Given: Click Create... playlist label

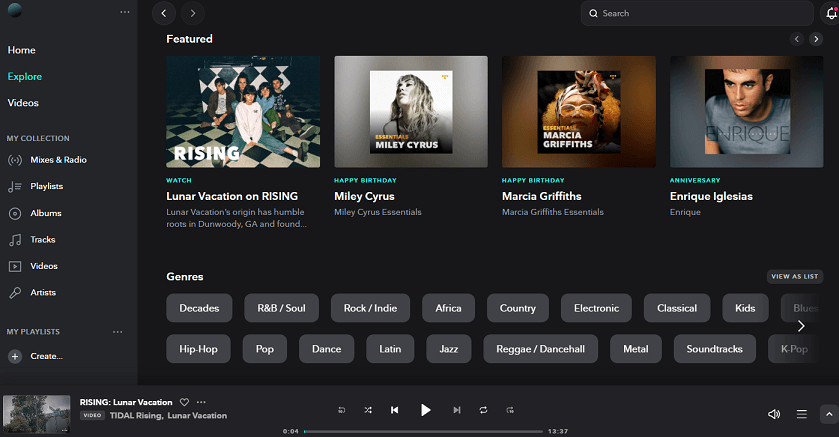Looking at the screenshot, I should pos(47,356).
